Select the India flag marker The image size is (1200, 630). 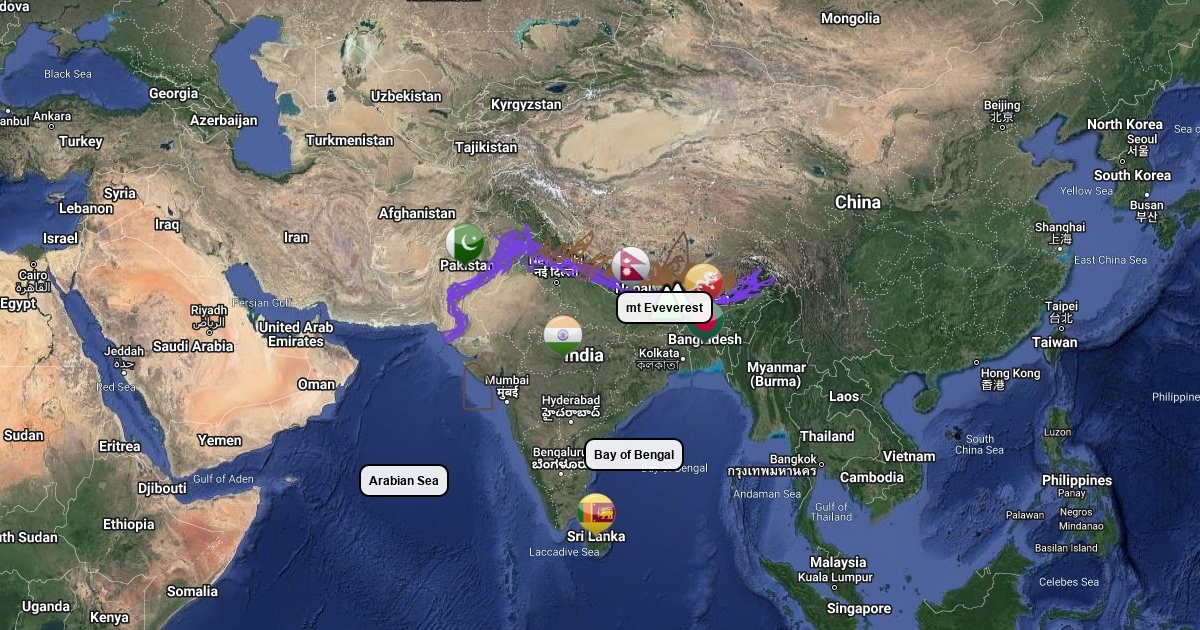click(x=563, y=335)
